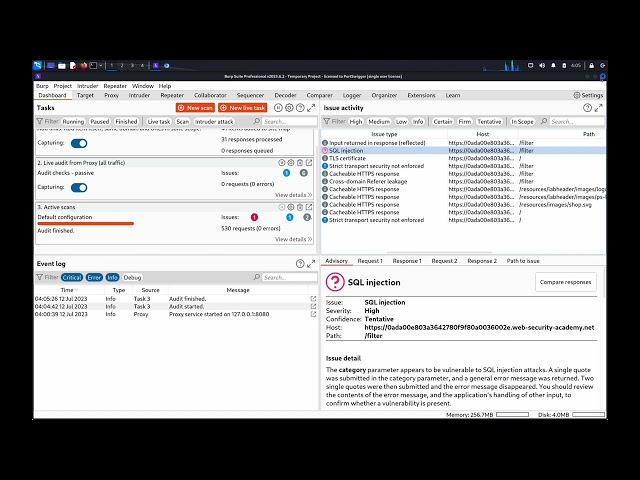Click the Issue activity search field
This screenshot has height=480, width=640.
pos(576,122)
